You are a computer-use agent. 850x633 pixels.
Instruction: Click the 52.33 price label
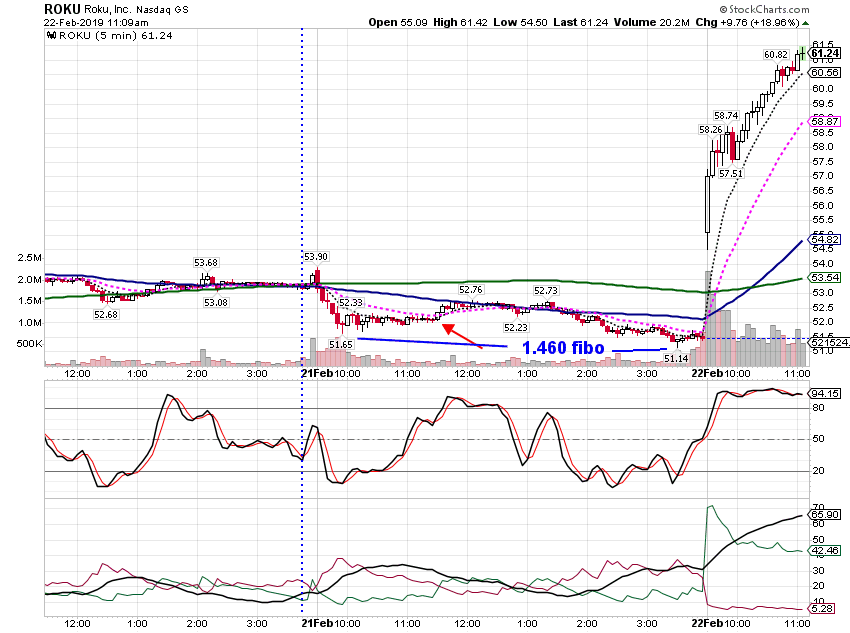pyautogui.click(x=351, y=302)
